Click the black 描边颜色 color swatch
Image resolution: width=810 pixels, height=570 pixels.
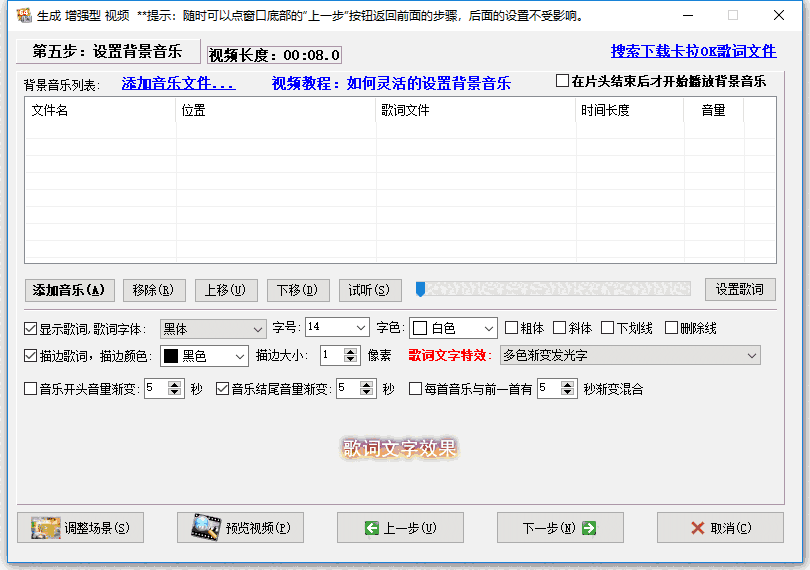point(171,356)
